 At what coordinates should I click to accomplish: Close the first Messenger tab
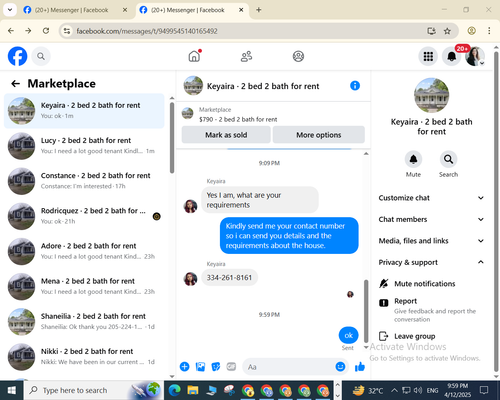point(125,10)
